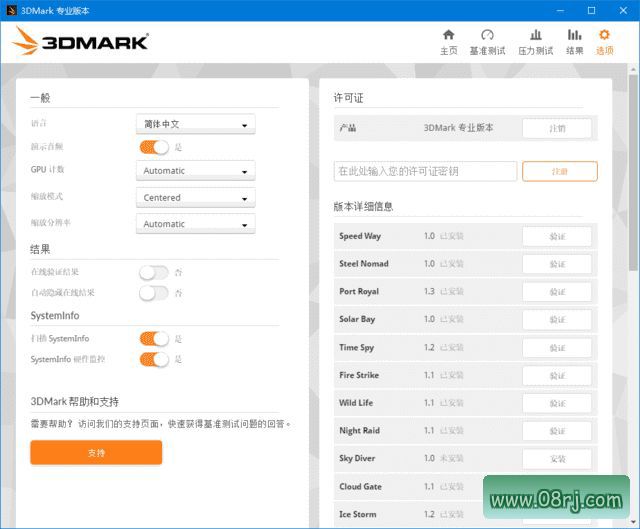Toggle the demo display switch (second row)

point(154,147)
